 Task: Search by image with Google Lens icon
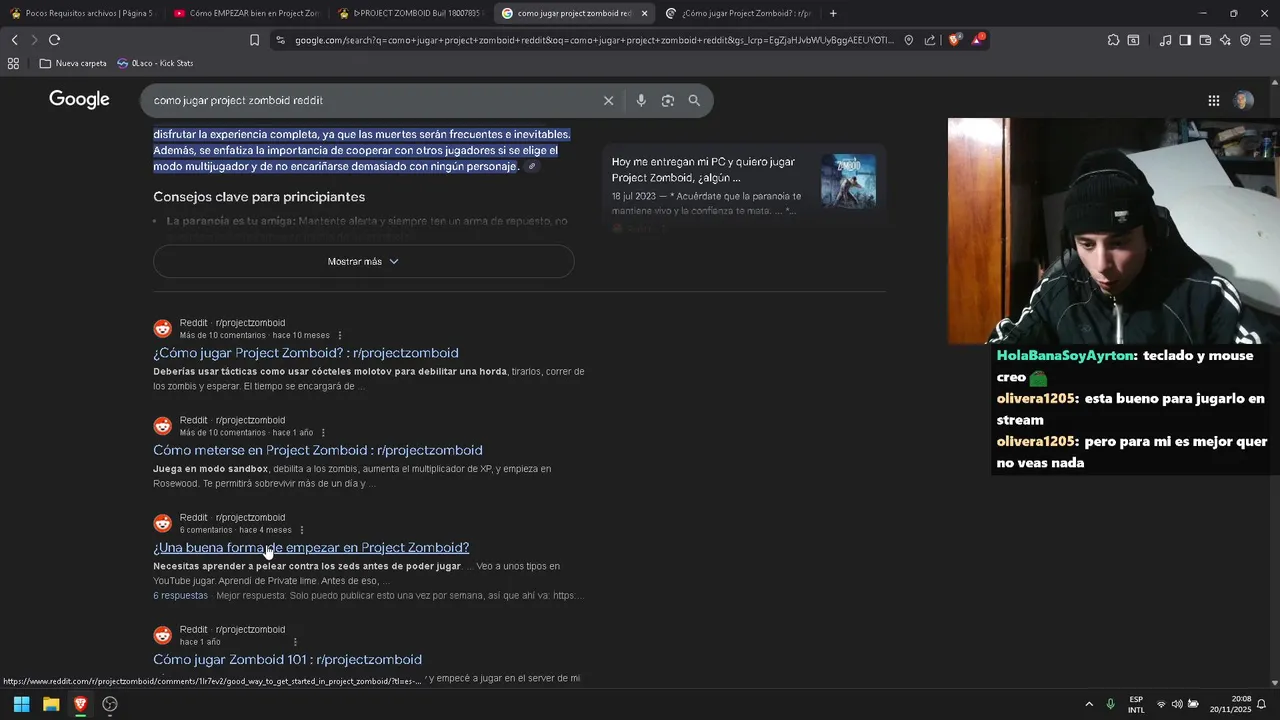click(x=667, y=100)
